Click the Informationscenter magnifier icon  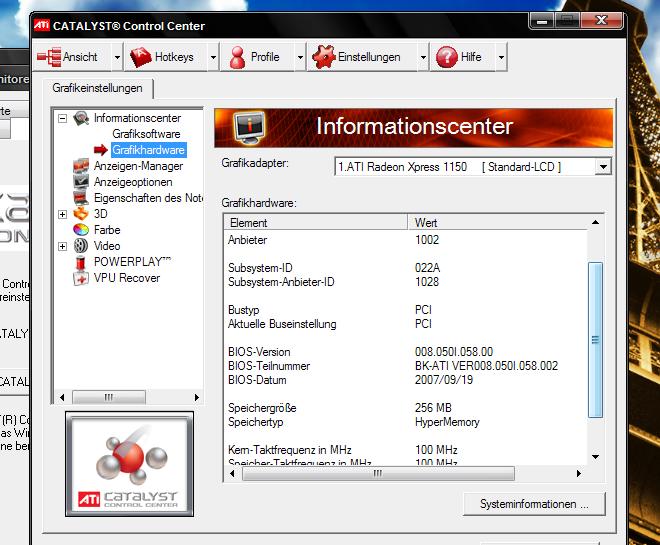[x=81, y=118]
